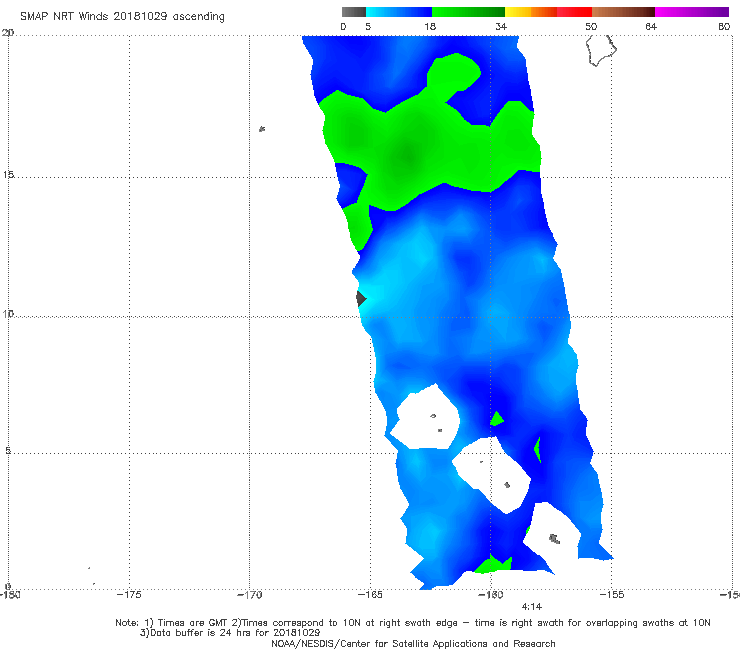The image size is (740, 650).
Task: Click the longitude label "-165"
Action: tap(370, 595)
